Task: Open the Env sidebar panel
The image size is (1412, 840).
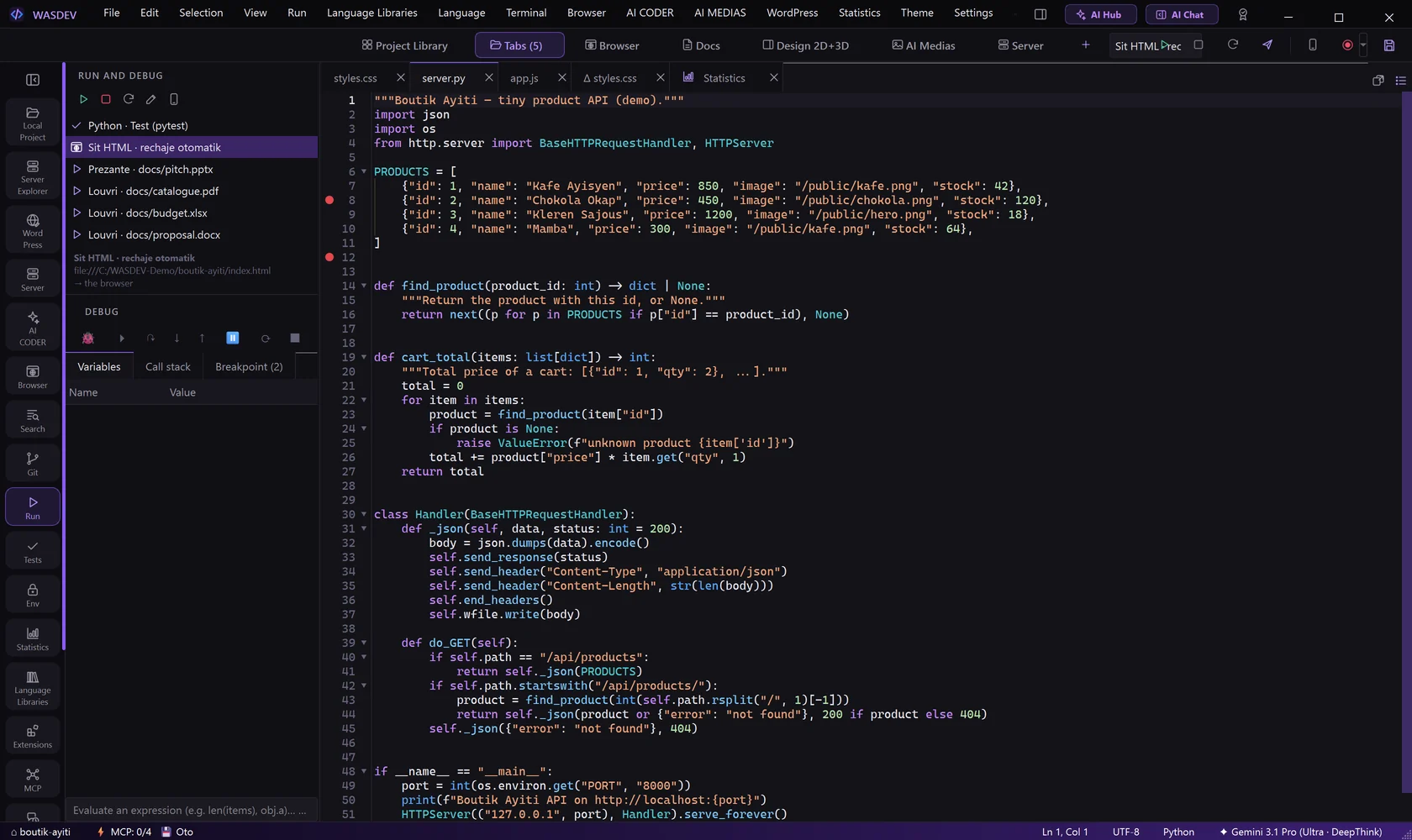Action: click(x=33, y=594)
